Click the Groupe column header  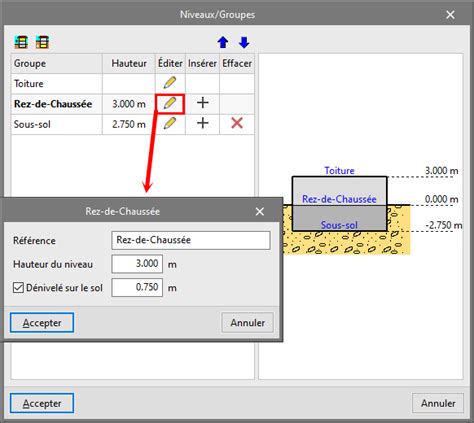57,64
